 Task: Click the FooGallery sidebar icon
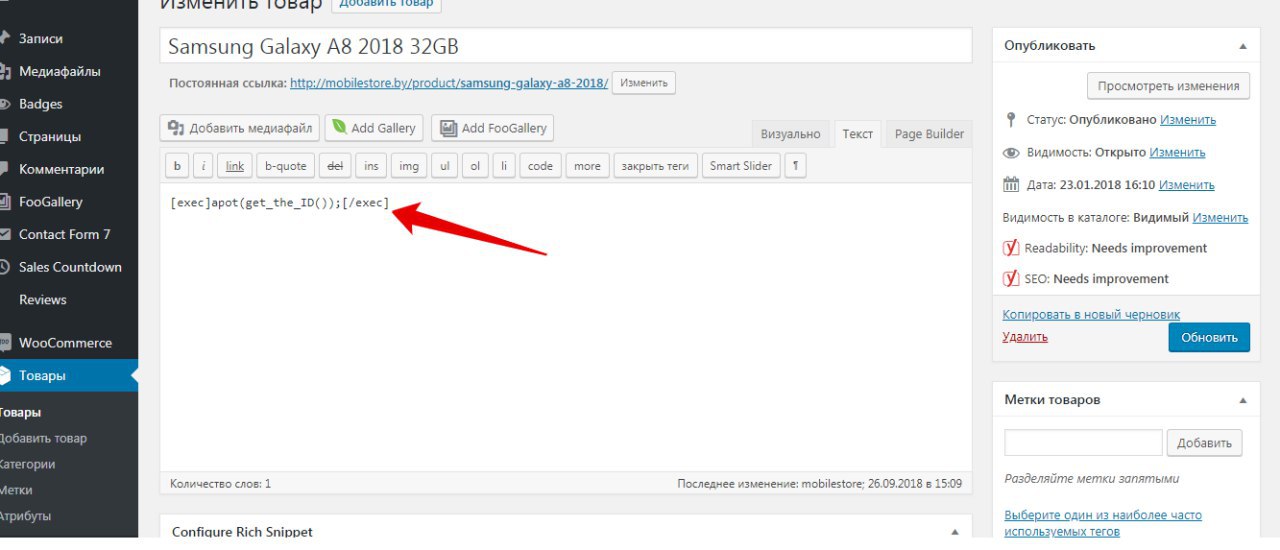[x=5, y=202]
